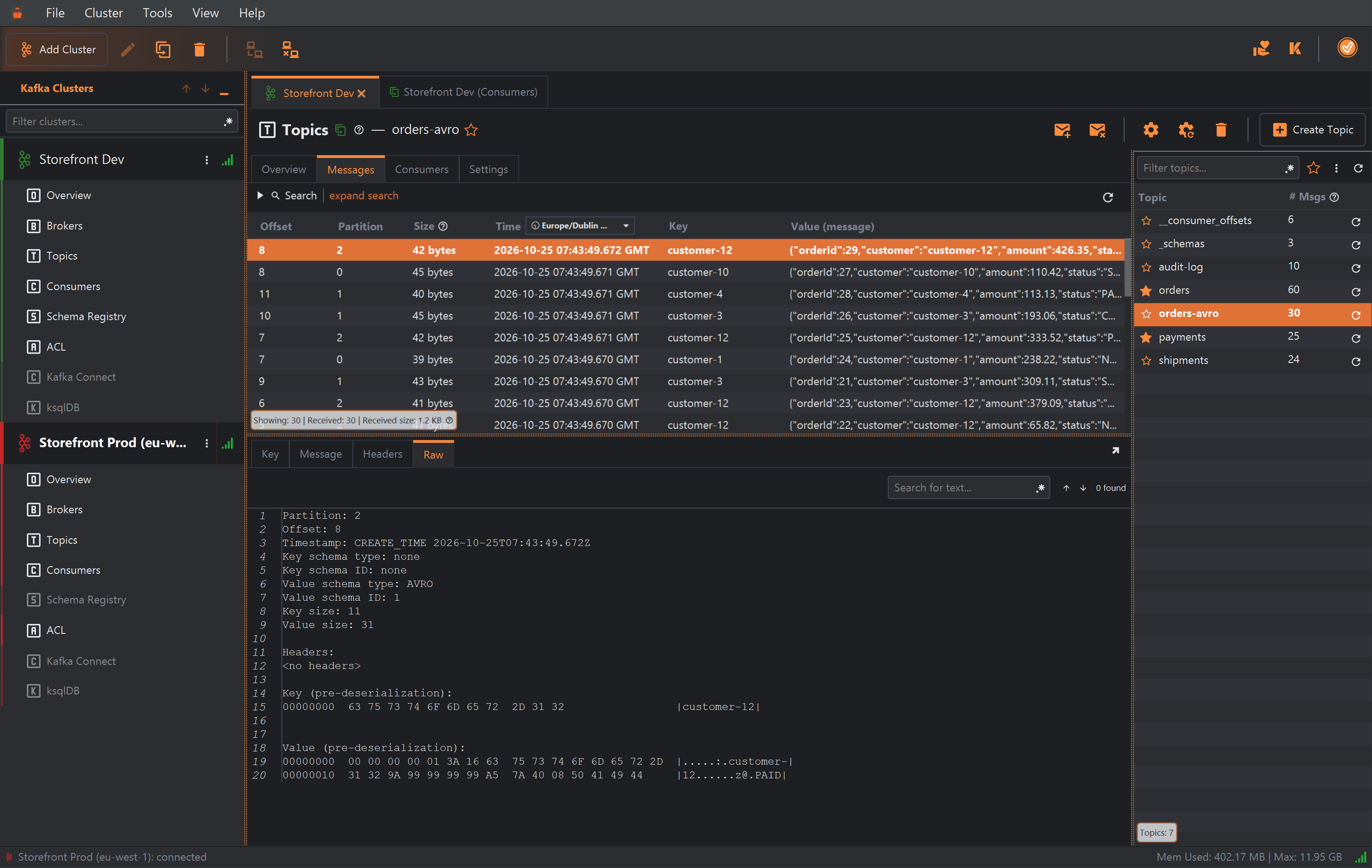The width and height of the screenshot is (1372, 868).
Task: Click the edit cluster pencil icon
Action: click(x=128, y=50)
